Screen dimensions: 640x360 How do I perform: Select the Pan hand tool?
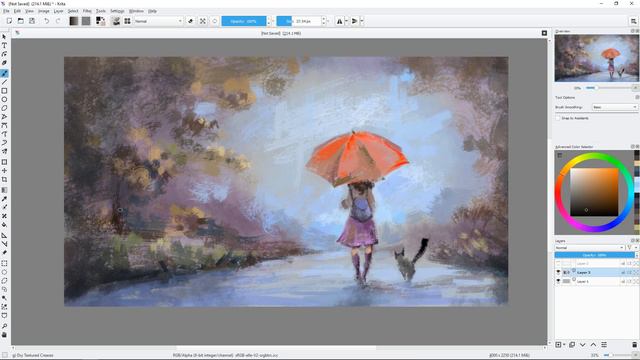4,335
